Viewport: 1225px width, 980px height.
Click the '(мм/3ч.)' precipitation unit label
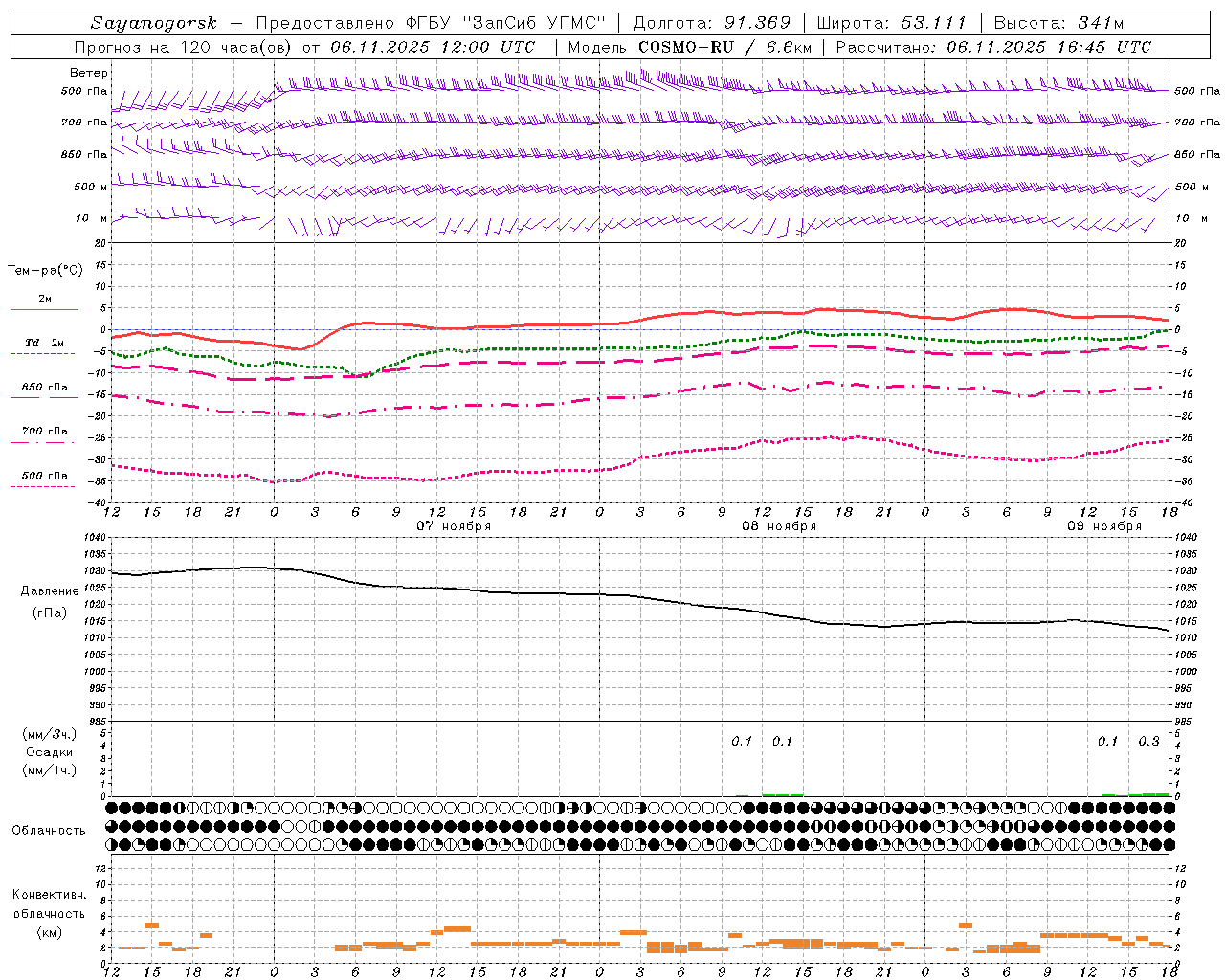click(50, 735)
